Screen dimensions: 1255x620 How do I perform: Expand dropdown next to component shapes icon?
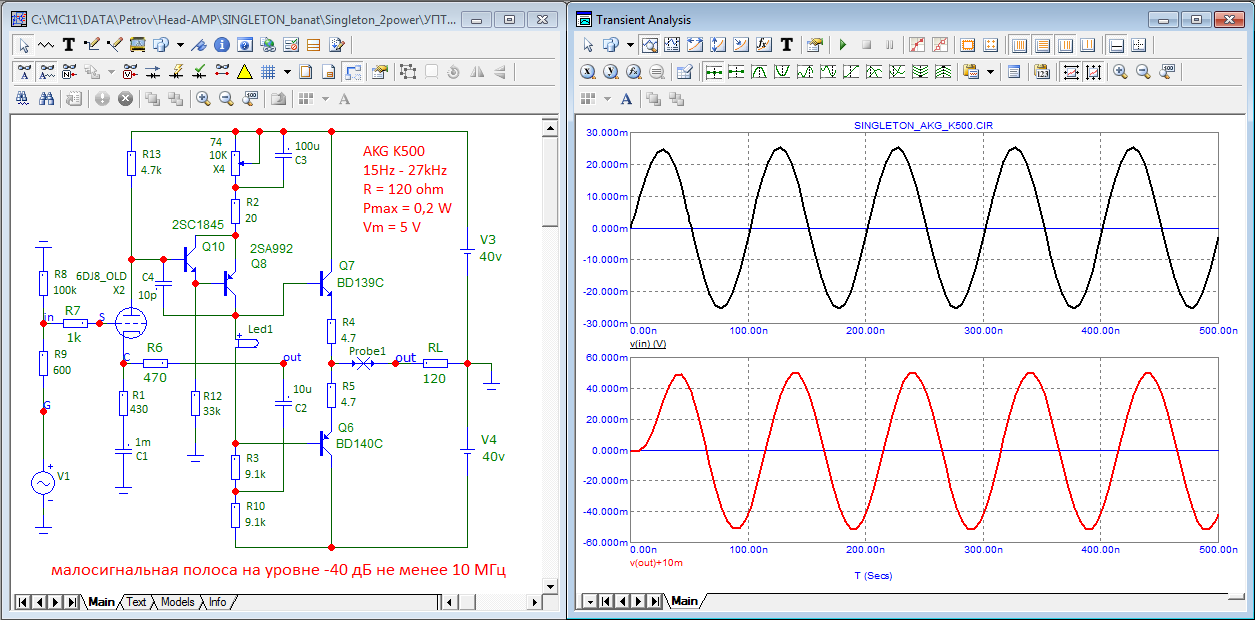tap(180, 45)
